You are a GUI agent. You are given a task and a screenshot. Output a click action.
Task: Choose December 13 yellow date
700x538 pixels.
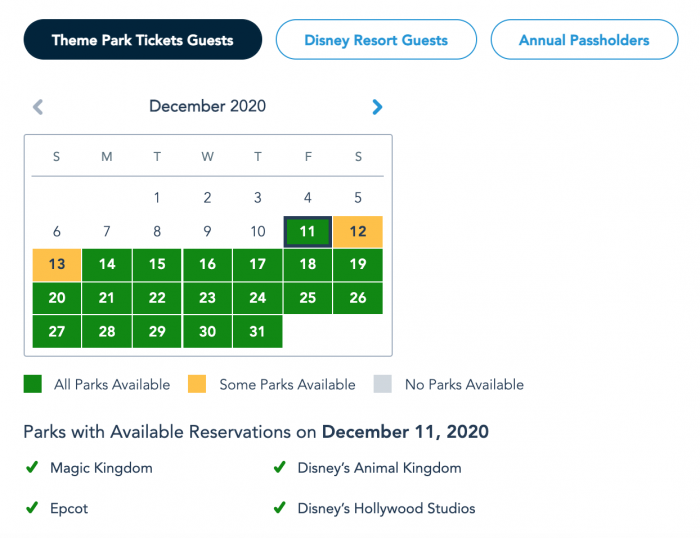[x=57, y=265]
